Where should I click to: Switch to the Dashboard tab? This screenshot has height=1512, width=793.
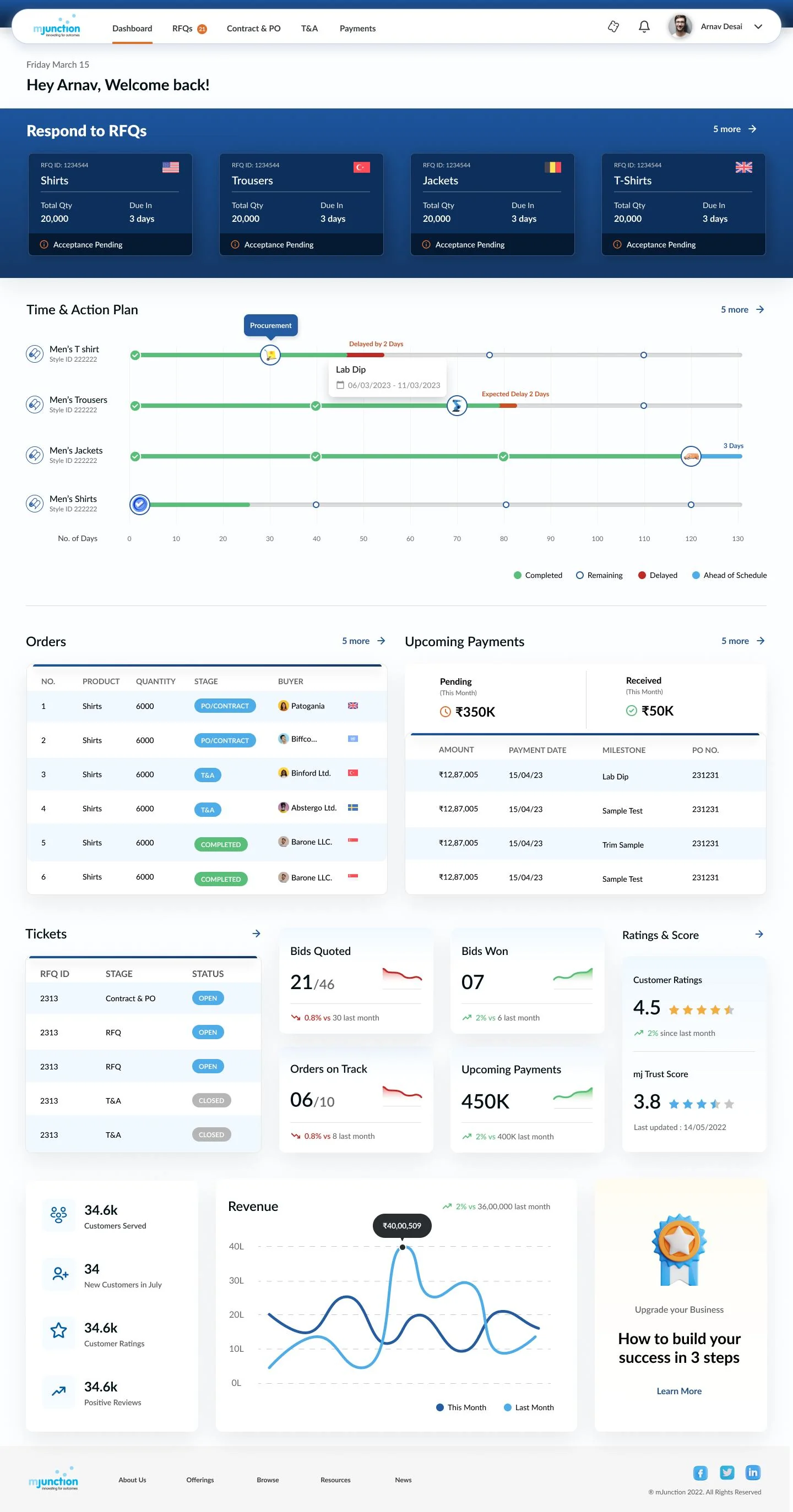tap(132, 28)
